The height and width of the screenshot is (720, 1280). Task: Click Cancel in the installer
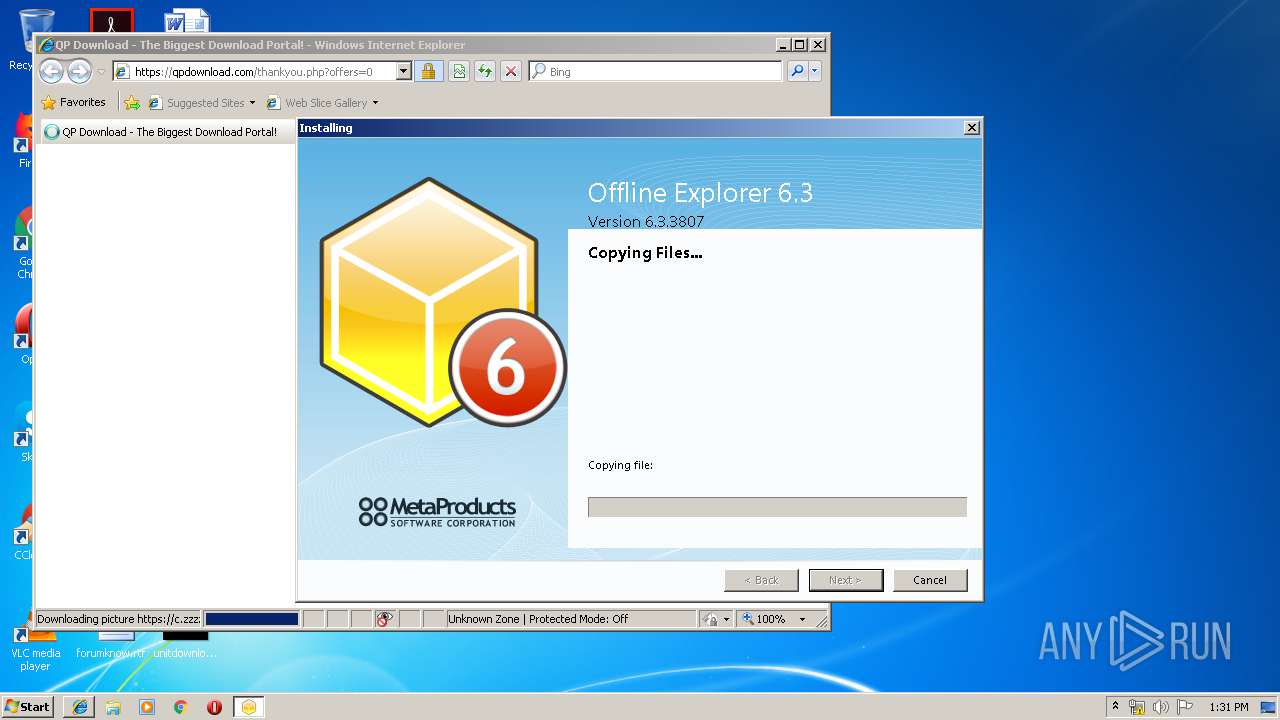coord(929,580)
